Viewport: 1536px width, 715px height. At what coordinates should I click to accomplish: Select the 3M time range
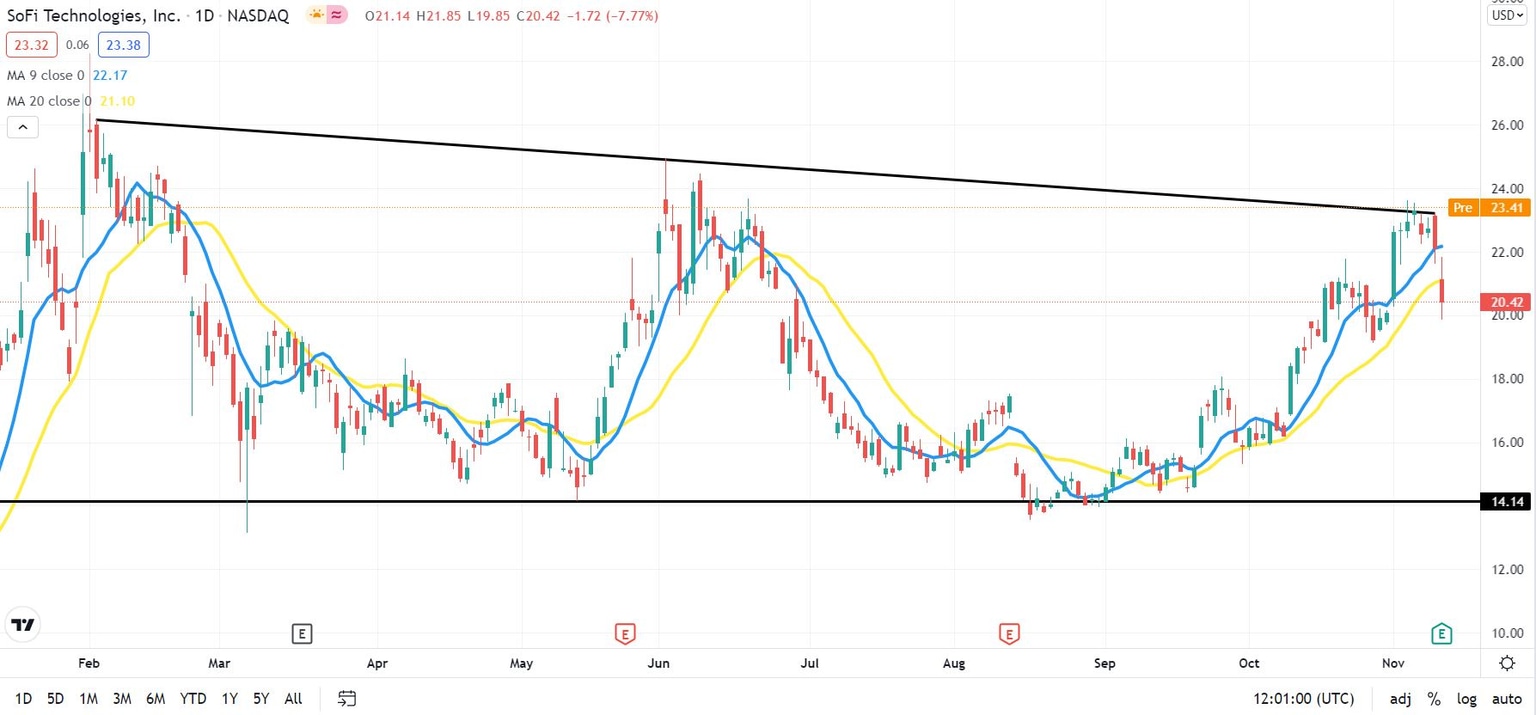point(122,699)
